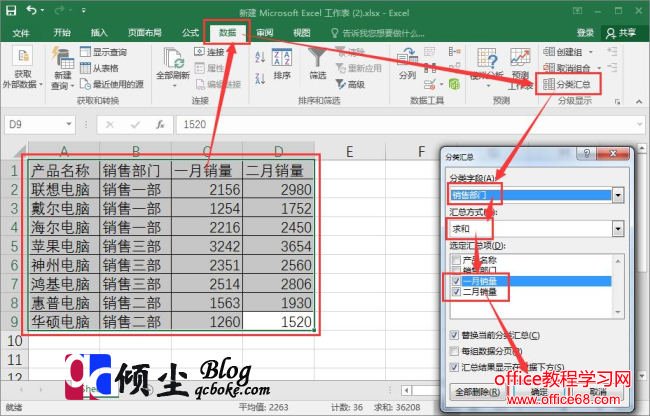650x416 pixels.
Task: Click Text to Columns icon
Action: point(407,57)
